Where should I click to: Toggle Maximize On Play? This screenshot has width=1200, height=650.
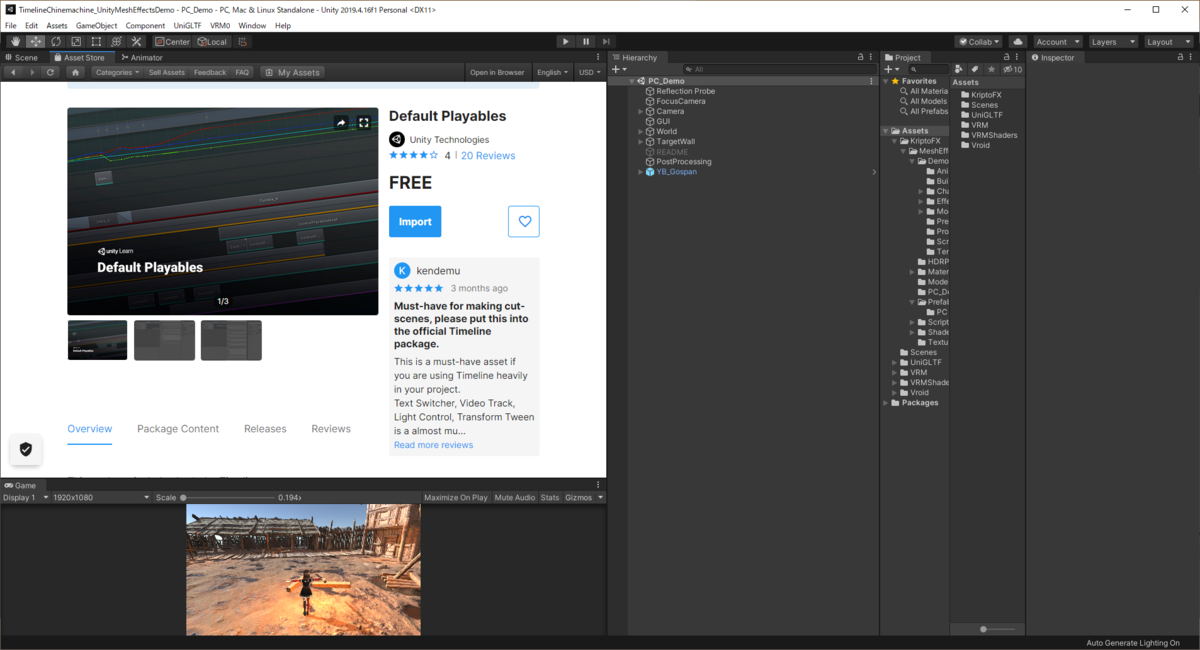(x=455, y=497)
